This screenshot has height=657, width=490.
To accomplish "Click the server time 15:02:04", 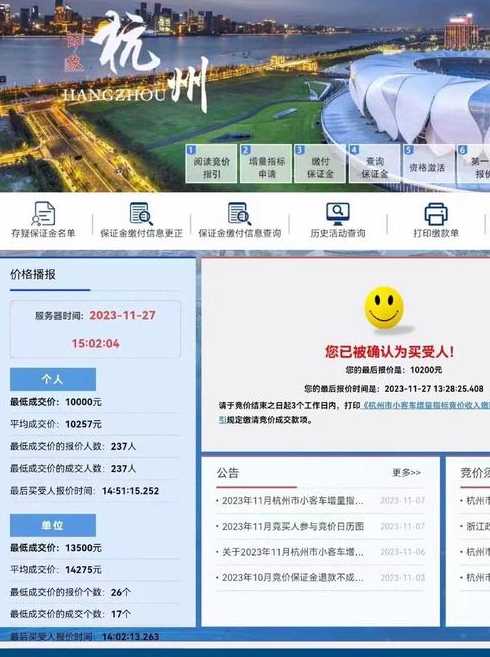I will (96, 344).
